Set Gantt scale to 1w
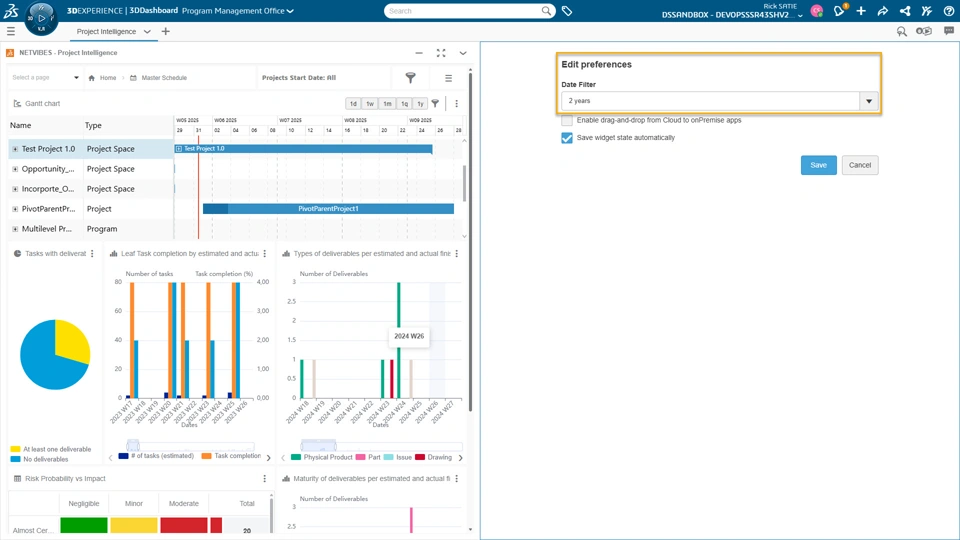 click(370, 103)
